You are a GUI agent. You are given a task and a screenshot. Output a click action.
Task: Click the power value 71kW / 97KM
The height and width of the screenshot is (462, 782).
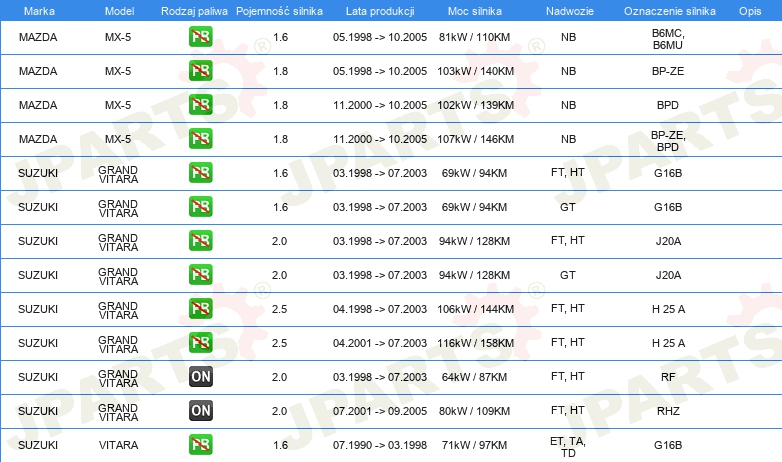coord(474,445)
